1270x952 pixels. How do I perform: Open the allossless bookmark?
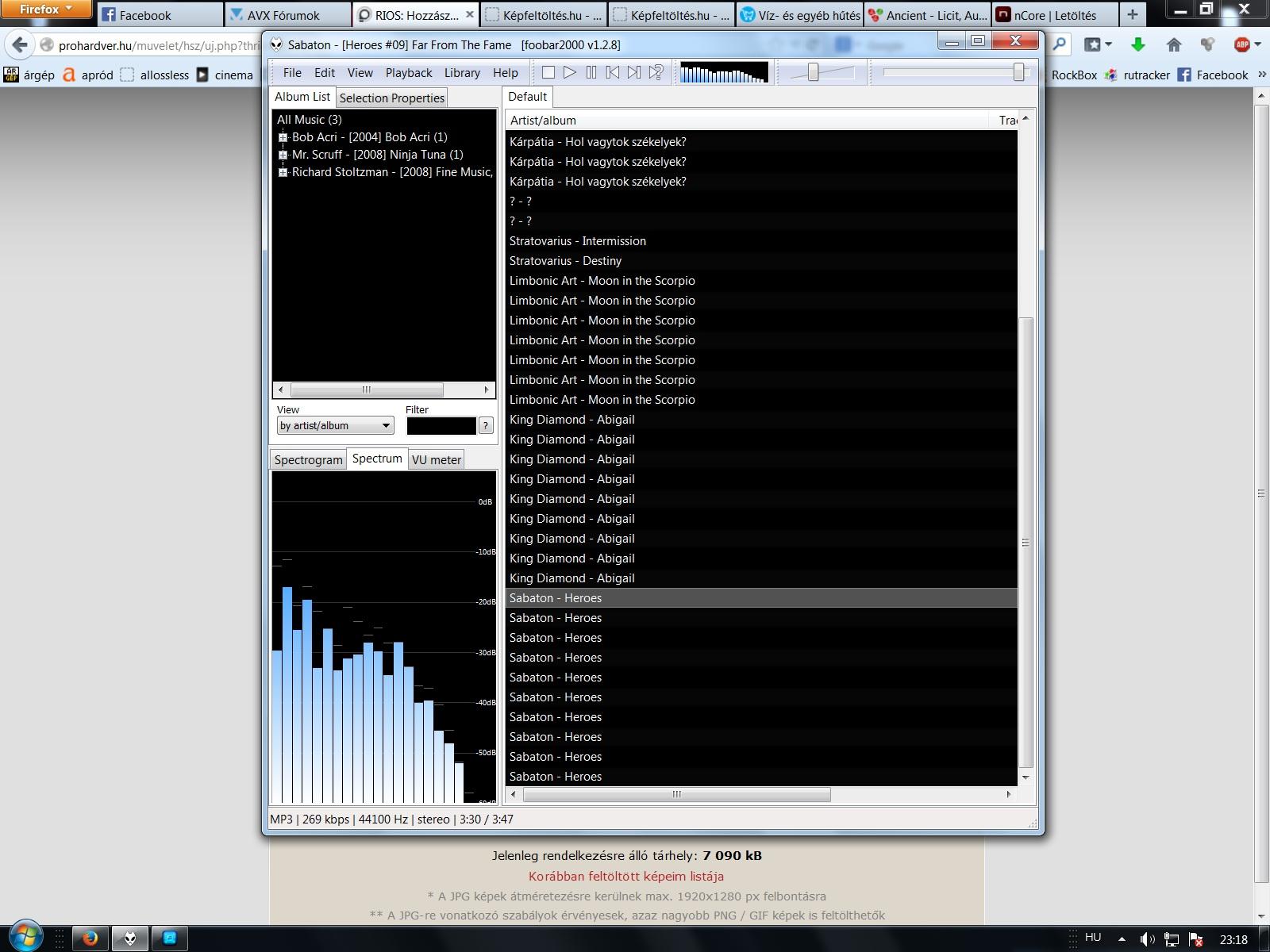(155, 75)
